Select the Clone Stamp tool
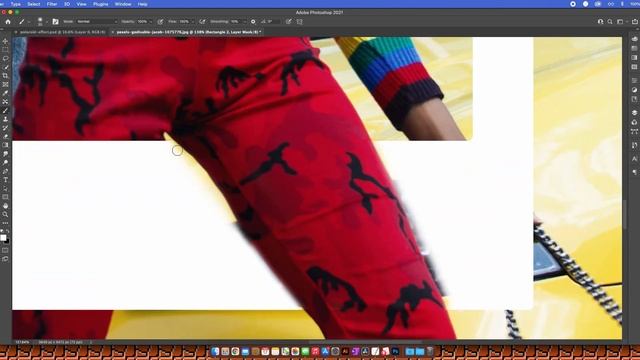The image size is (640, 360). [5, 119]
